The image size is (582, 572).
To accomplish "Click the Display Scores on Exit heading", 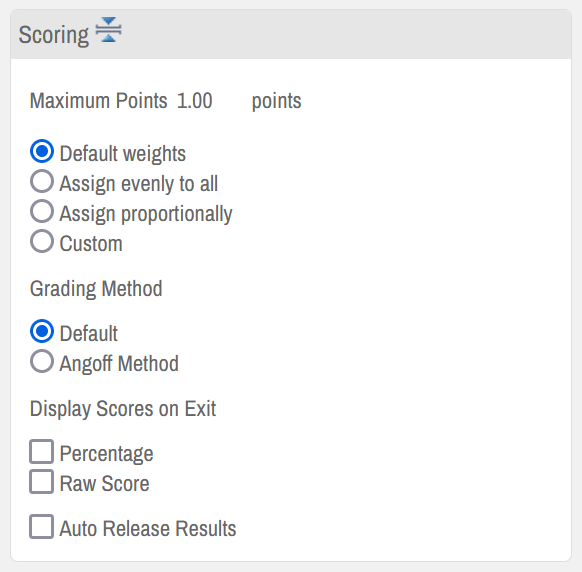I will (123, 409).
